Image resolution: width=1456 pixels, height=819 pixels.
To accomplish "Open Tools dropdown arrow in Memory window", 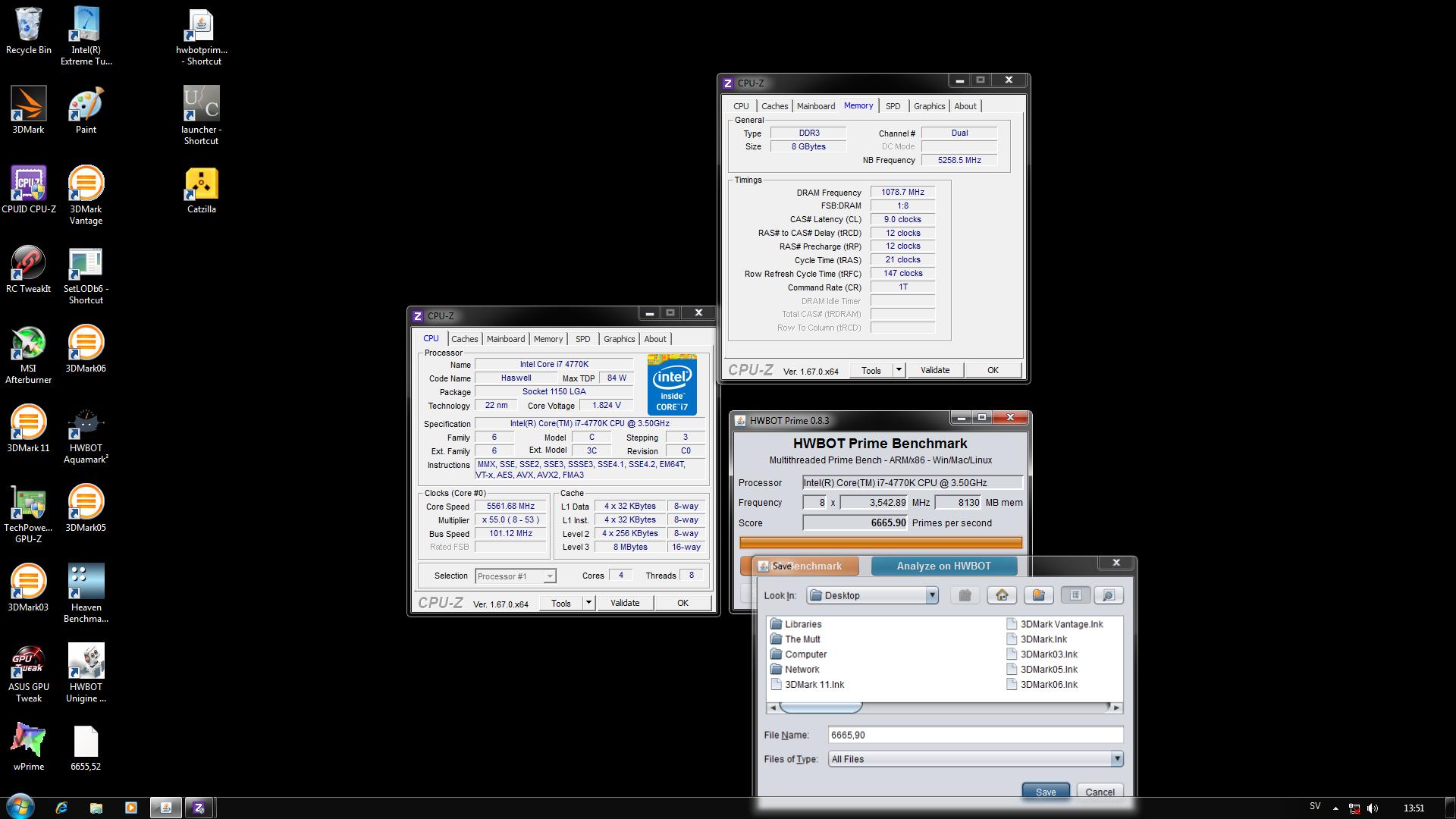I will pyautogui.click(x=899, y=370).
